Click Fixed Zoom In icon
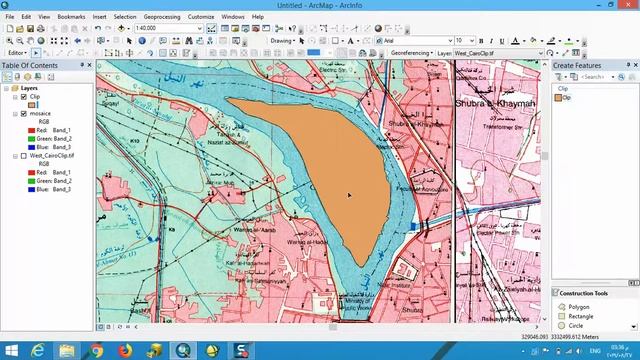Image resolution: width=640 pixels, height=360 pixels. point(54,41)
